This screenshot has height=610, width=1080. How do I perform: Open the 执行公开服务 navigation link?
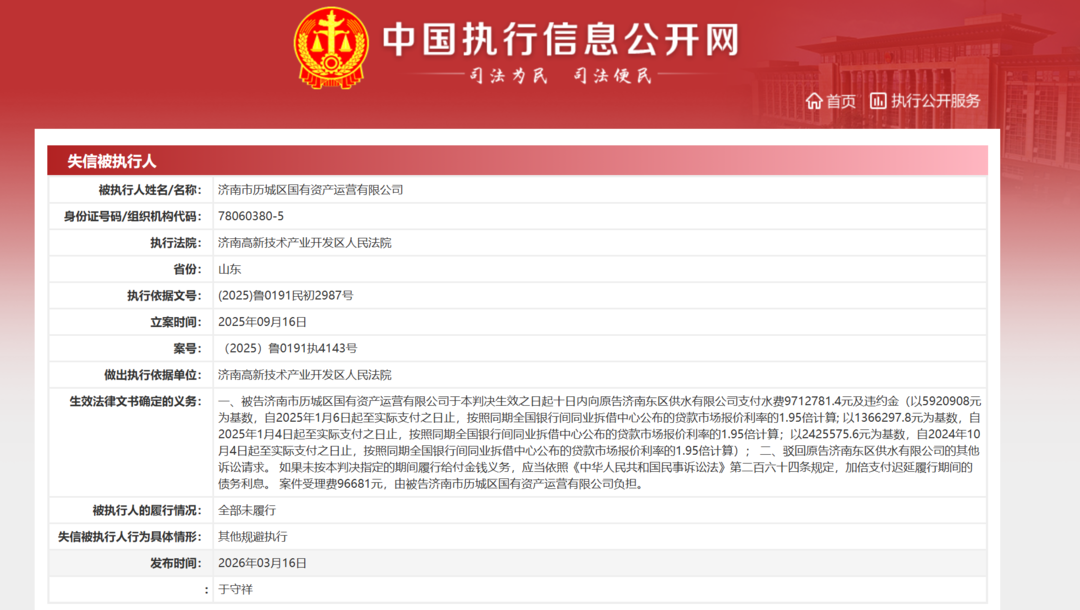[x=936, y=101]
